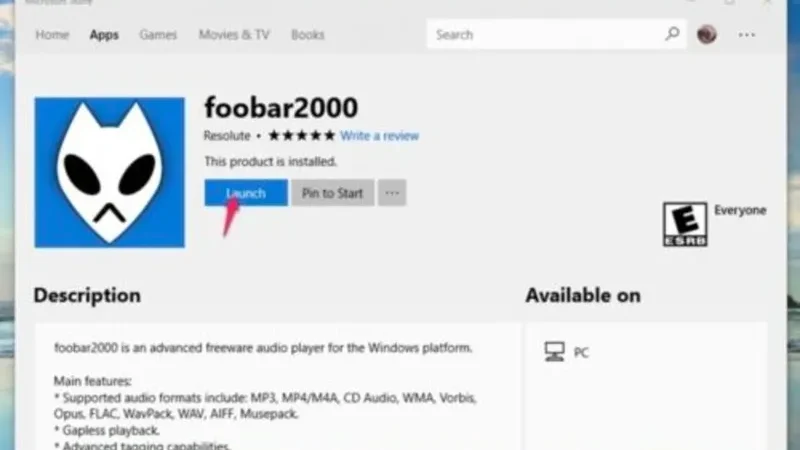The image size is (800, 450).
Task: Focus the Search text box
Action: [545, 35]
